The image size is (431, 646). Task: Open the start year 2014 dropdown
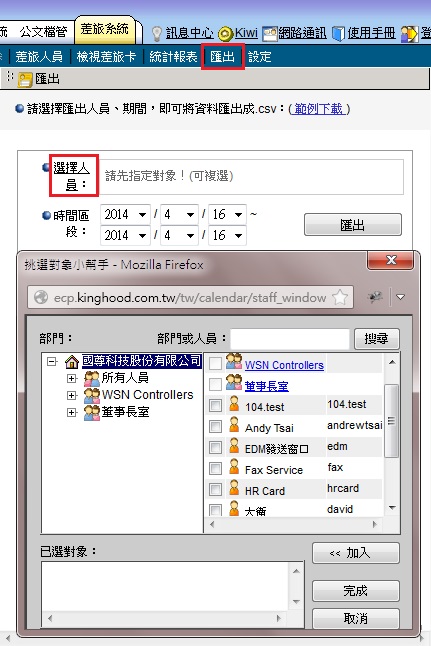[x=125, y=214]
